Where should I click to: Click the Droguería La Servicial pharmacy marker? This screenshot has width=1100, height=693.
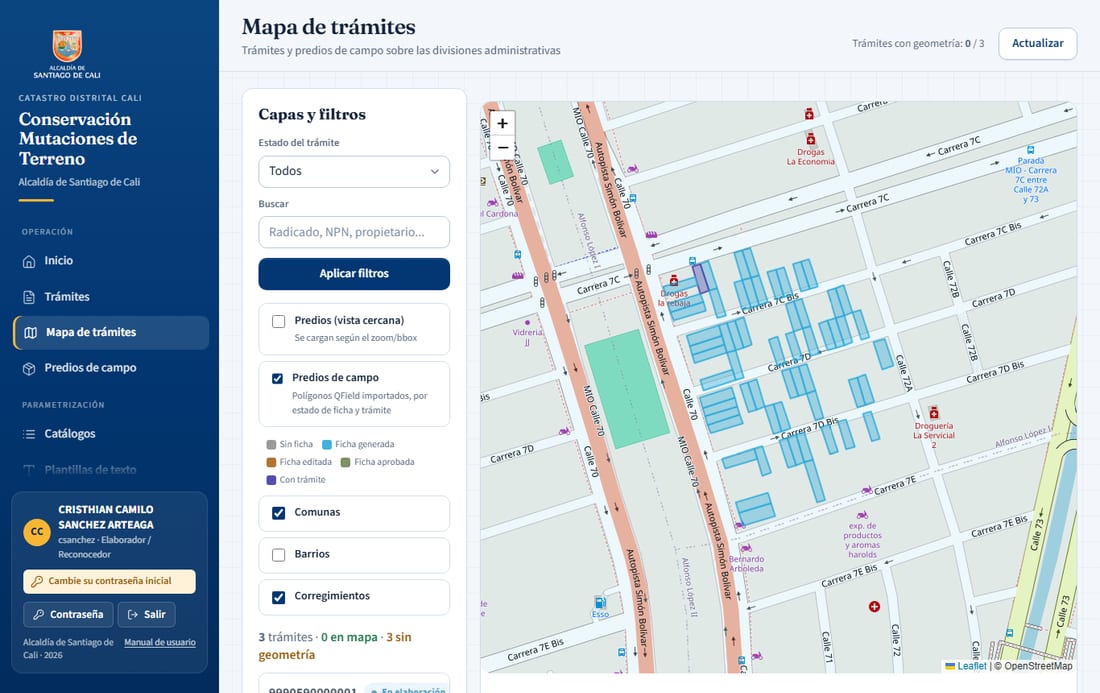pyautogui.click(x=934, y=412)
